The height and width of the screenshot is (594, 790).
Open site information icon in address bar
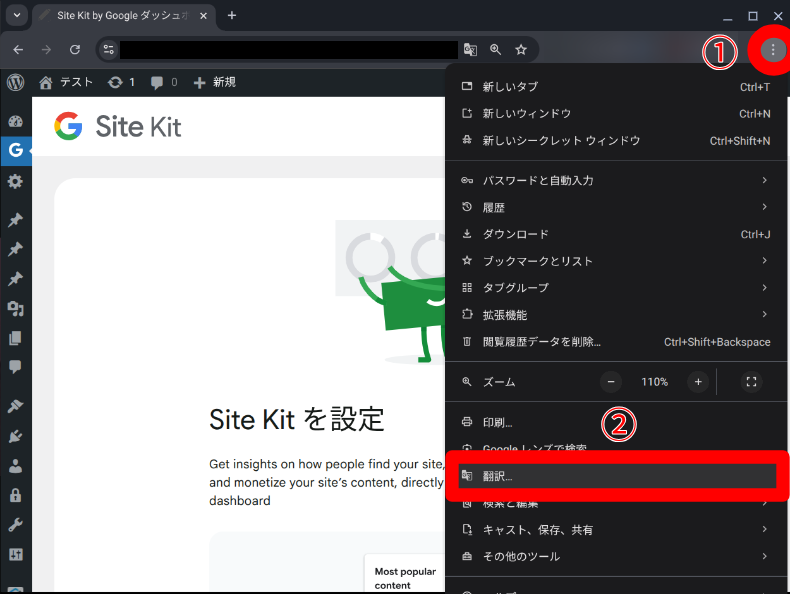click(108, 49)
